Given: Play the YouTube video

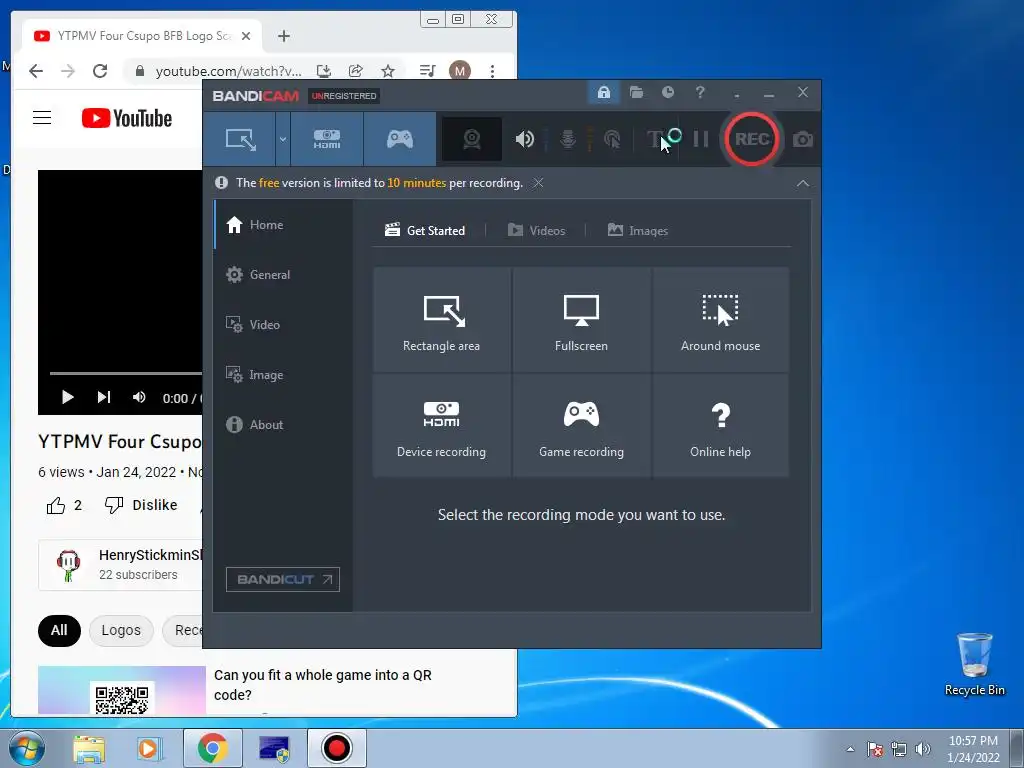Looking at the screenshot, I should tap(67, 397).
